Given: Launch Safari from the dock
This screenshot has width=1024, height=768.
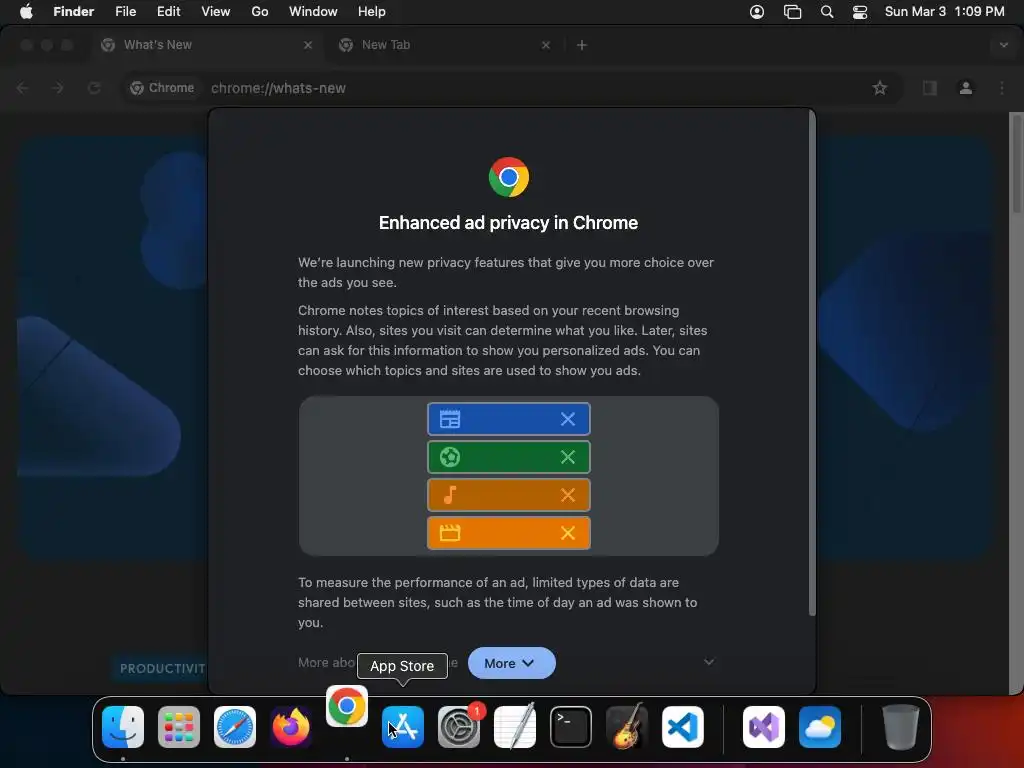Looking at the screenshot, I should [235, 727].
